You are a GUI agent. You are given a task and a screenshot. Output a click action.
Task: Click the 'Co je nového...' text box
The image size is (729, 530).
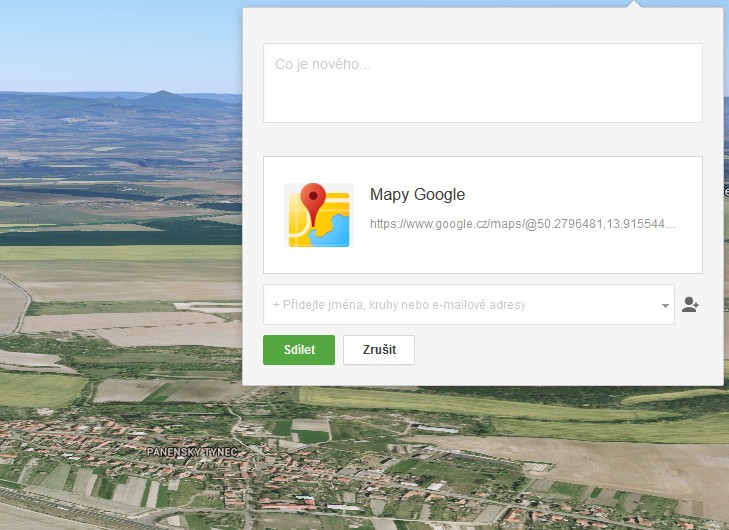pos(483,83)
